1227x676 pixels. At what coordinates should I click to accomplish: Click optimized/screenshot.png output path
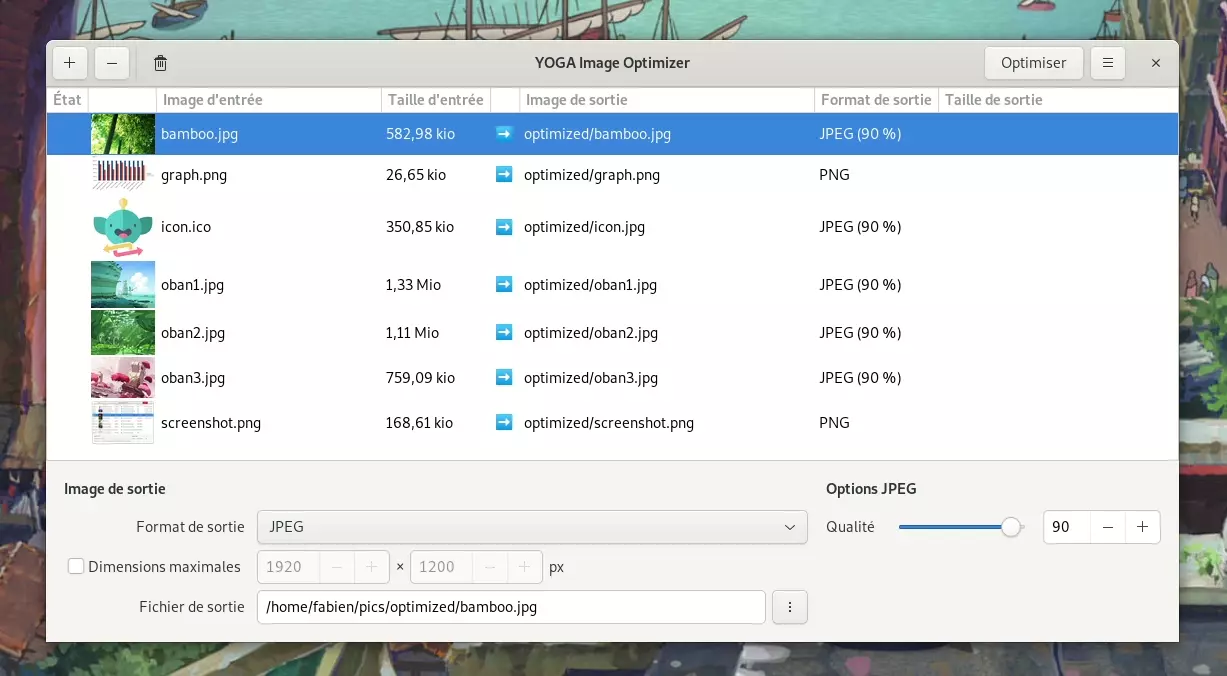pyautogui.click(x=609, y=423)
